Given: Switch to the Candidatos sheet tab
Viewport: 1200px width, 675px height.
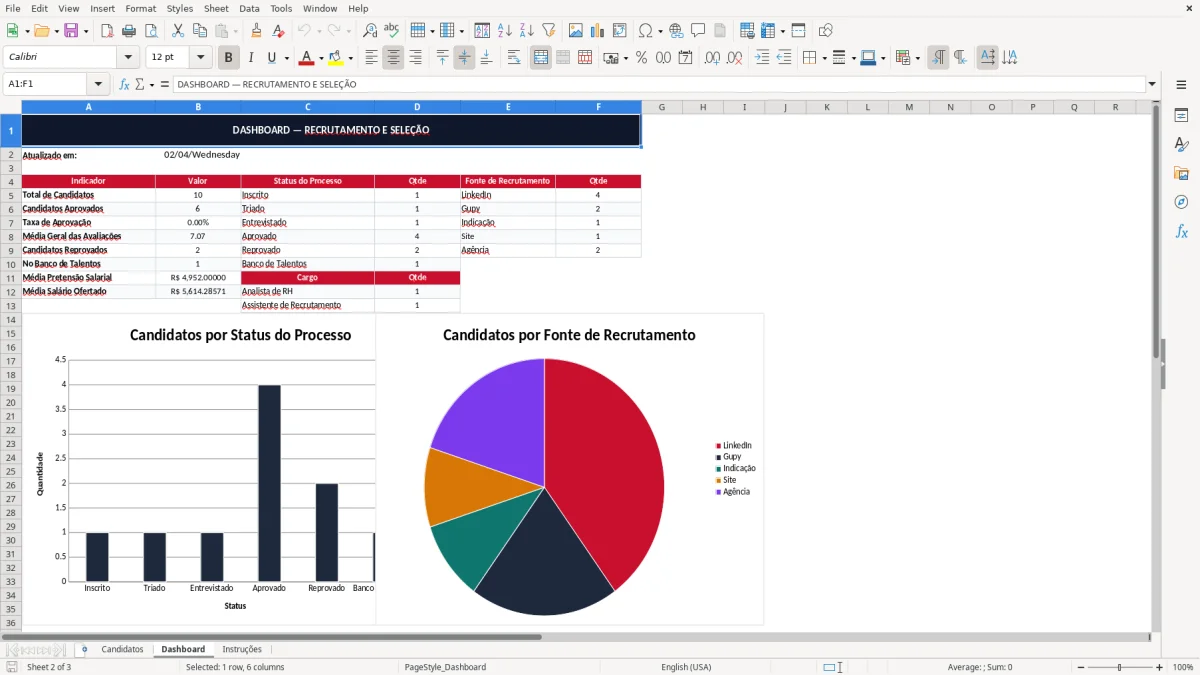Looking at the screenshot, I should [x=122, y=650].
